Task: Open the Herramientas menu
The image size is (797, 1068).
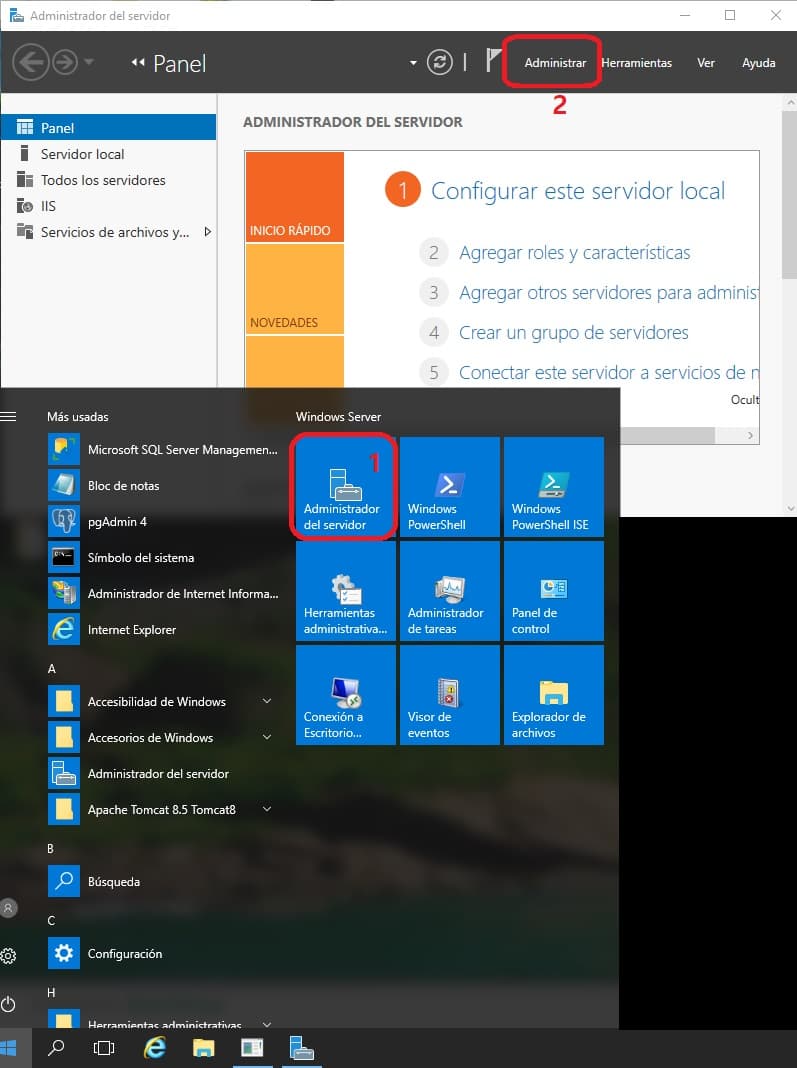Action: 636,63
